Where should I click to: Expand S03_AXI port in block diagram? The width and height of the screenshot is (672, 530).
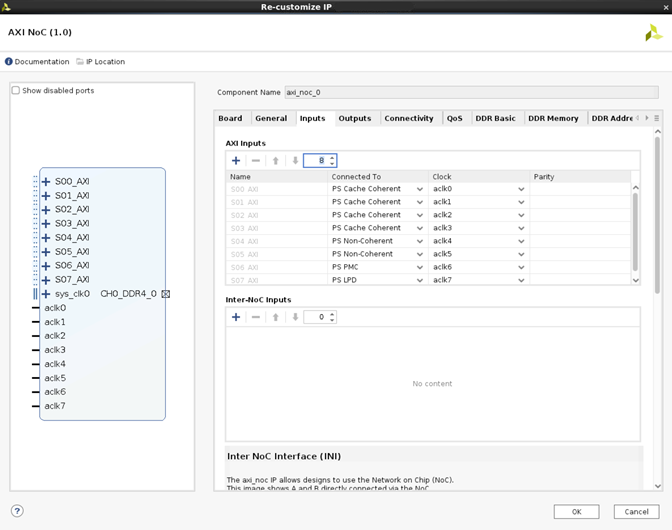coord(46,224)
